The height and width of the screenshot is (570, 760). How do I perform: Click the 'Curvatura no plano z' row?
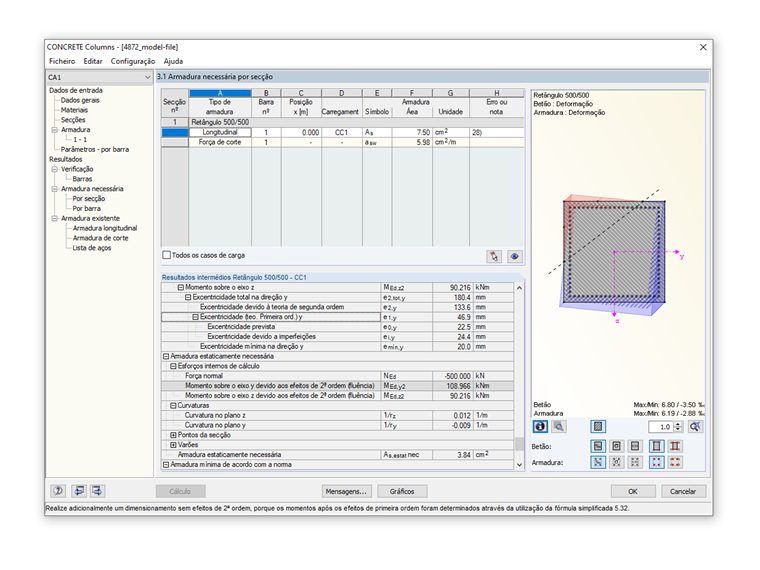(338, 415)
